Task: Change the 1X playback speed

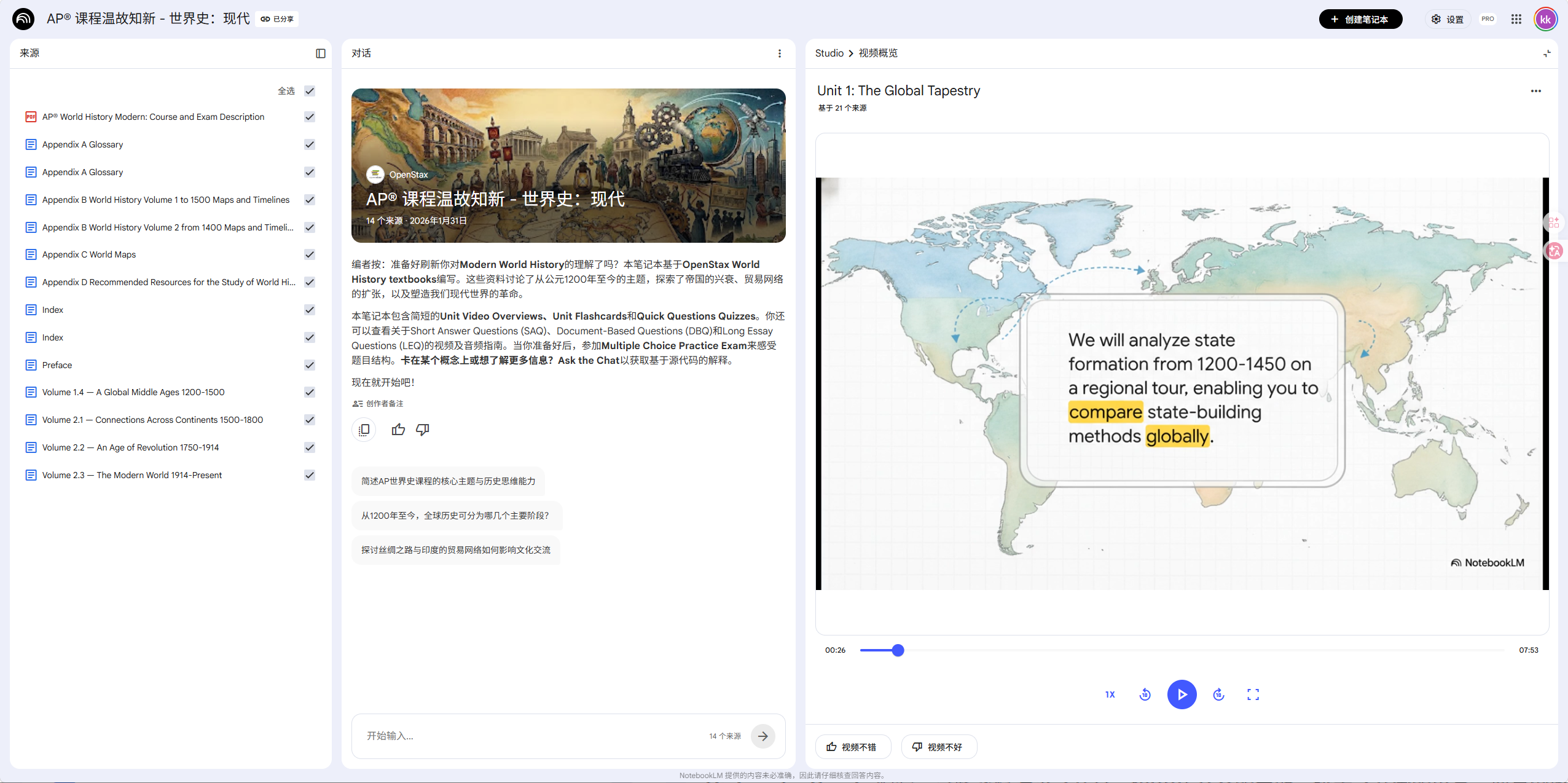Action: point(1110,694)
